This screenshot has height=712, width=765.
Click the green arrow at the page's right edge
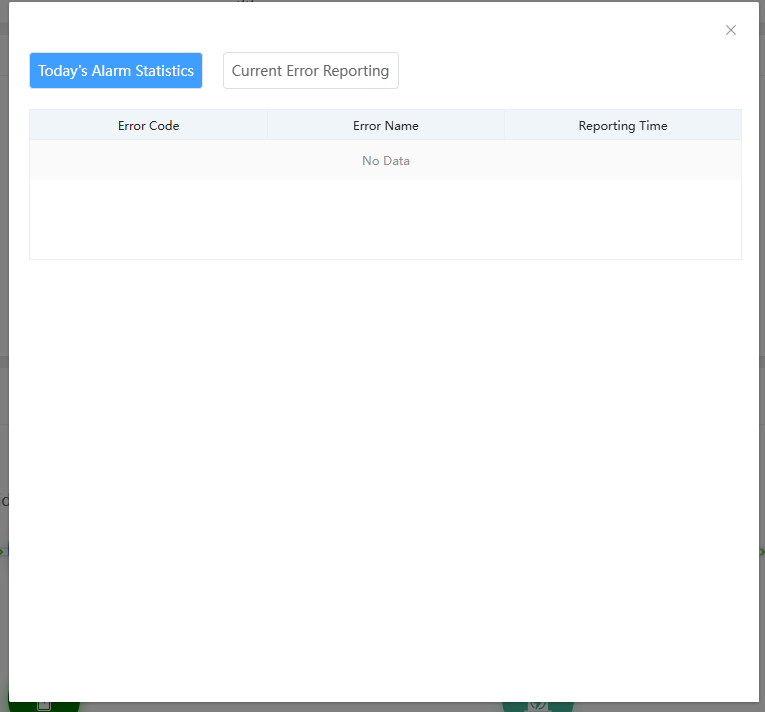(x=762, y=551)
